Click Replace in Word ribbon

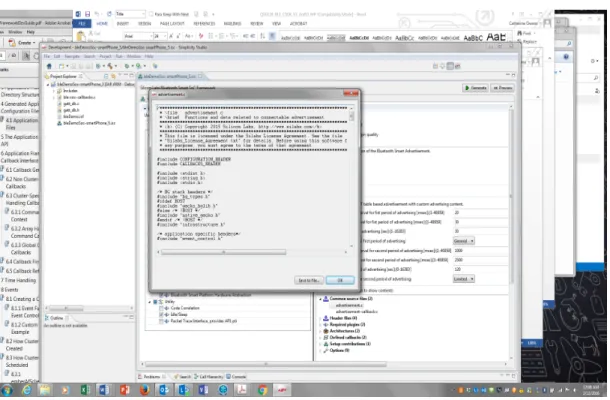pos(527,41)
